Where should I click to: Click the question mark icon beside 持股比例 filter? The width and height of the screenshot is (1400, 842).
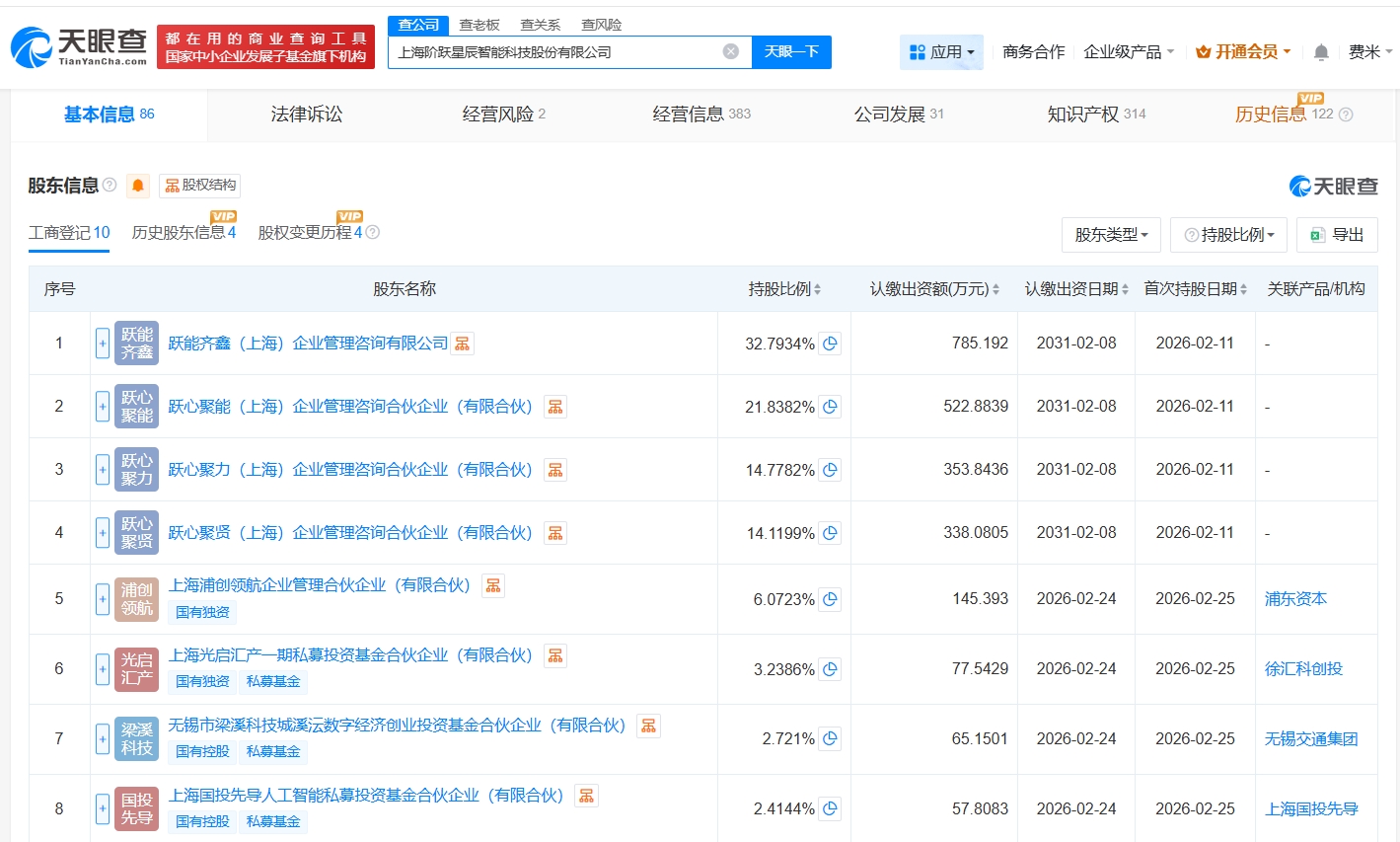pyautogui.click(x=1190, y=235)
